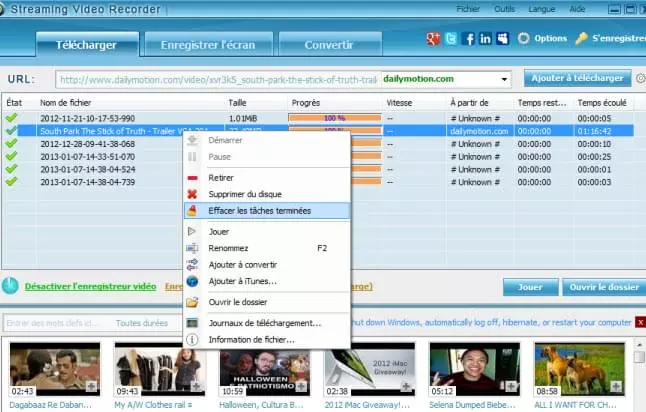646x412 pixels.
Task: Open the 09:43 My A/W Clothes rail thumbnail
Action: tap(160, 369)
